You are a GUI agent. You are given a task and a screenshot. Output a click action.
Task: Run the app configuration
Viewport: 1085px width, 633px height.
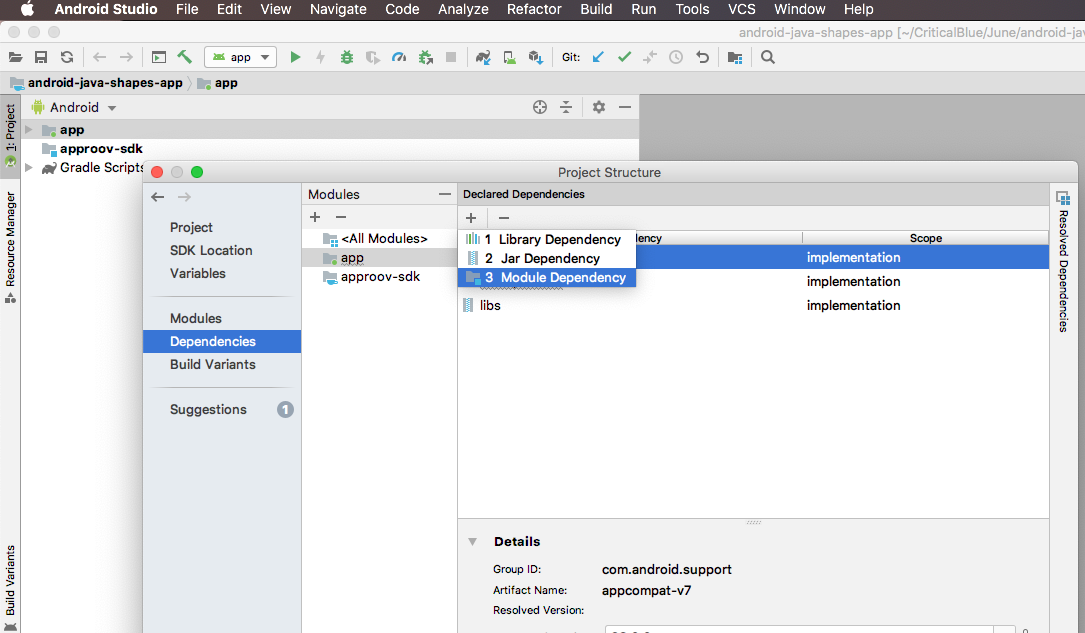tap(295, 57)
